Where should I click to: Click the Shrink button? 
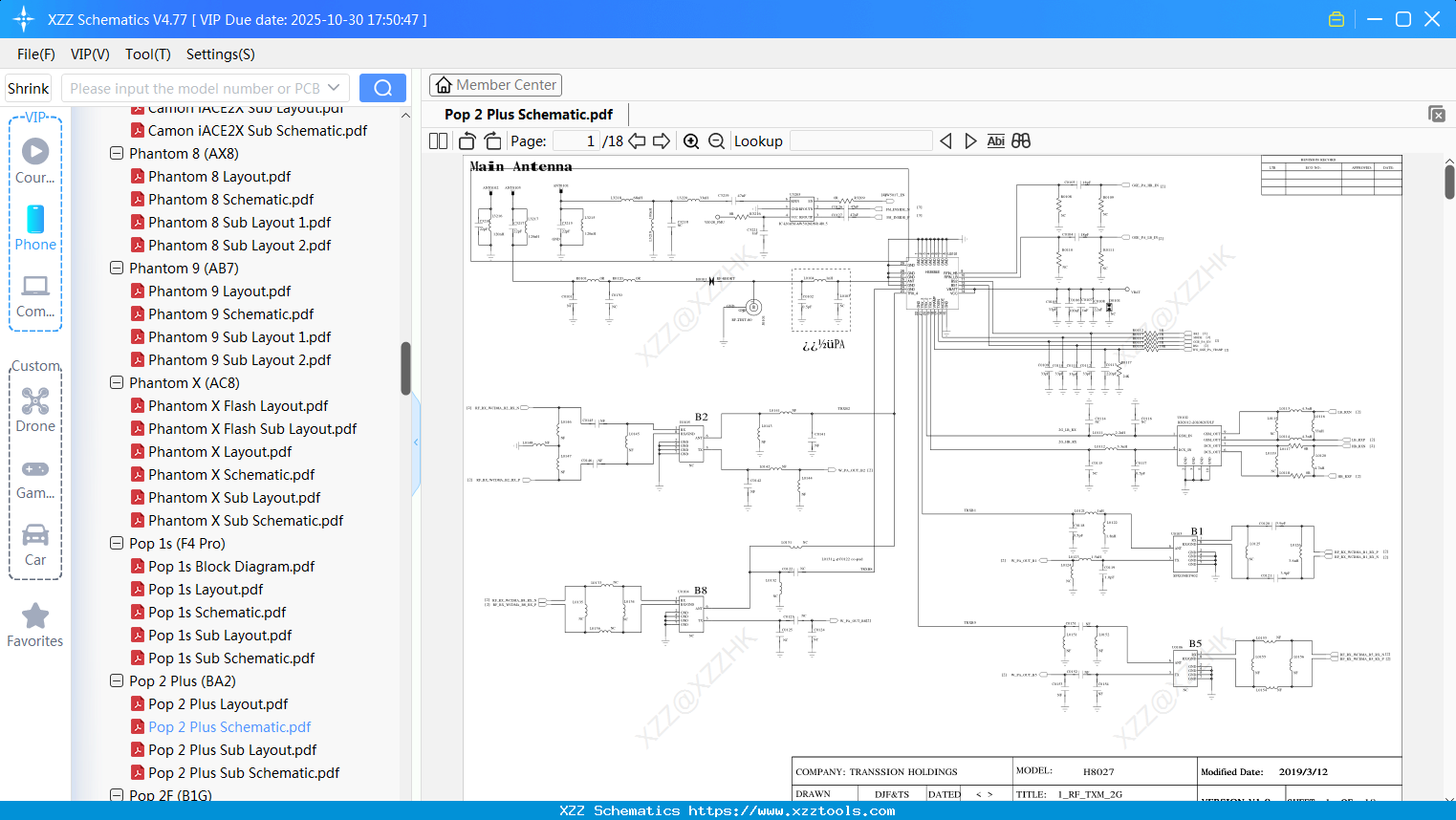coord(28,87)
